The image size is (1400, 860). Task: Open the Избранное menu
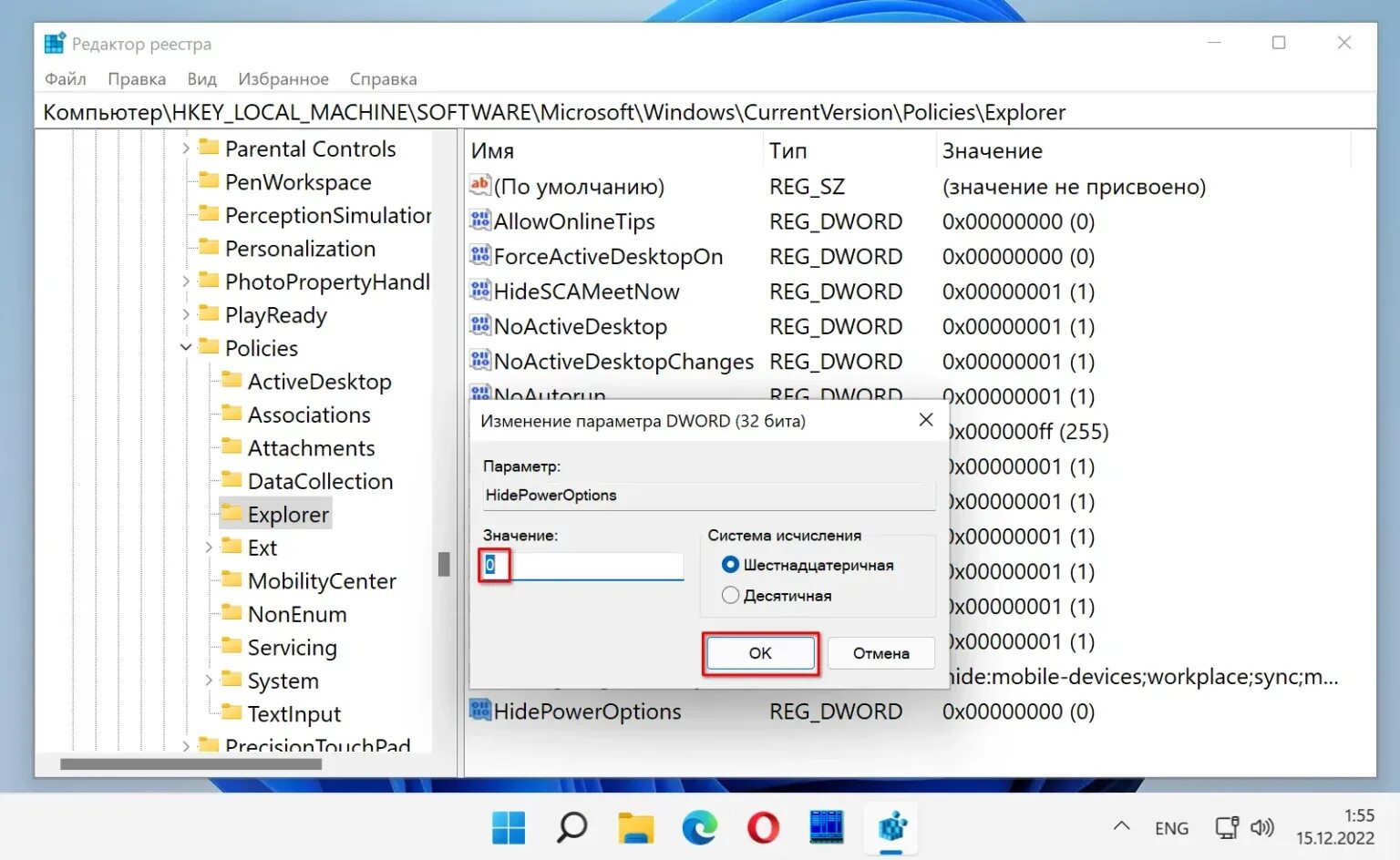(283, 79)
